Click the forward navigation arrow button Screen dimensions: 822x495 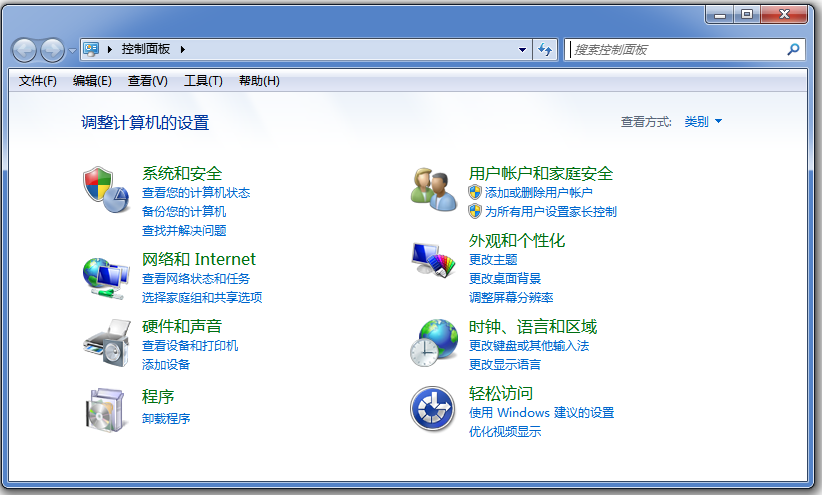pos(52,50)
